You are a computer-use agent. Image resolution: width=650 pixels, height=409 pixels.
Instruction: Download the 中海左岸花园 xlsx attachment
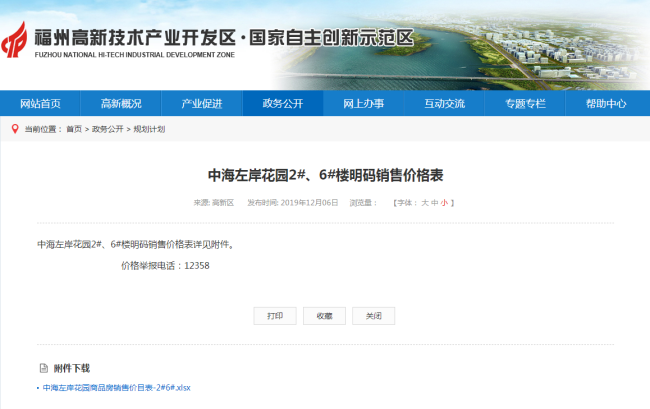click(x=116, y=388)
